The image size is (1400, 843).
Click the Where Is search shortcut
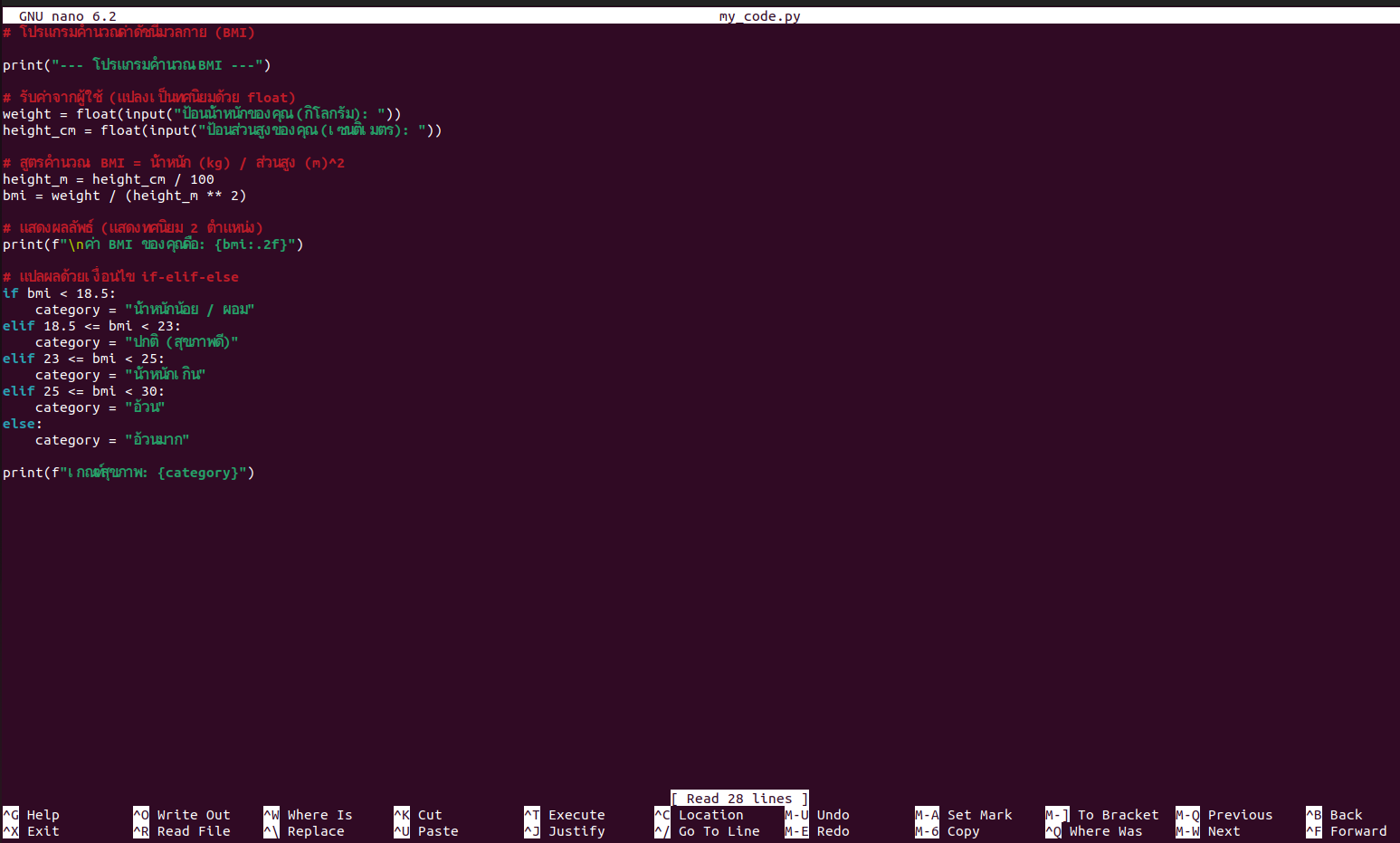coord(319,815)
